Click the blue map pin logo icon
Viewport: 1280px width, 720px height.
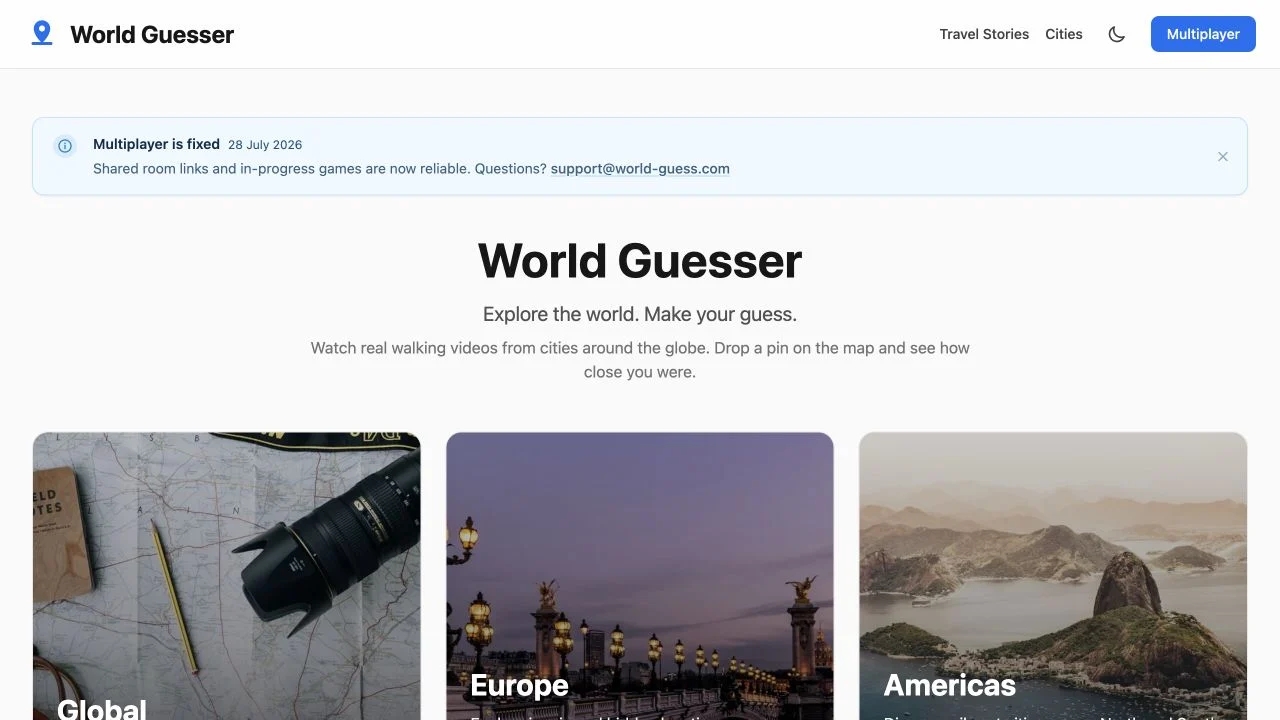42,34
